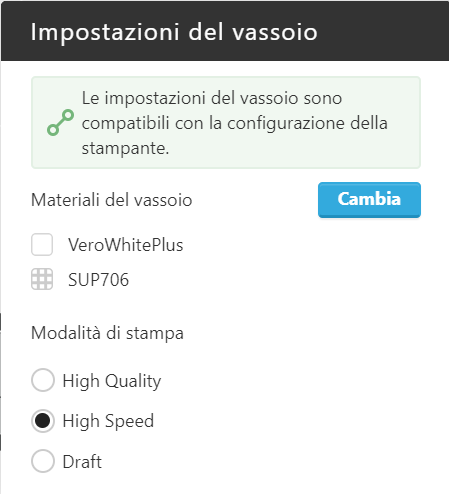Viewport: 449px width, 494px height.
Task: Click the Materiali del vassoio heading
Action: 112,200
